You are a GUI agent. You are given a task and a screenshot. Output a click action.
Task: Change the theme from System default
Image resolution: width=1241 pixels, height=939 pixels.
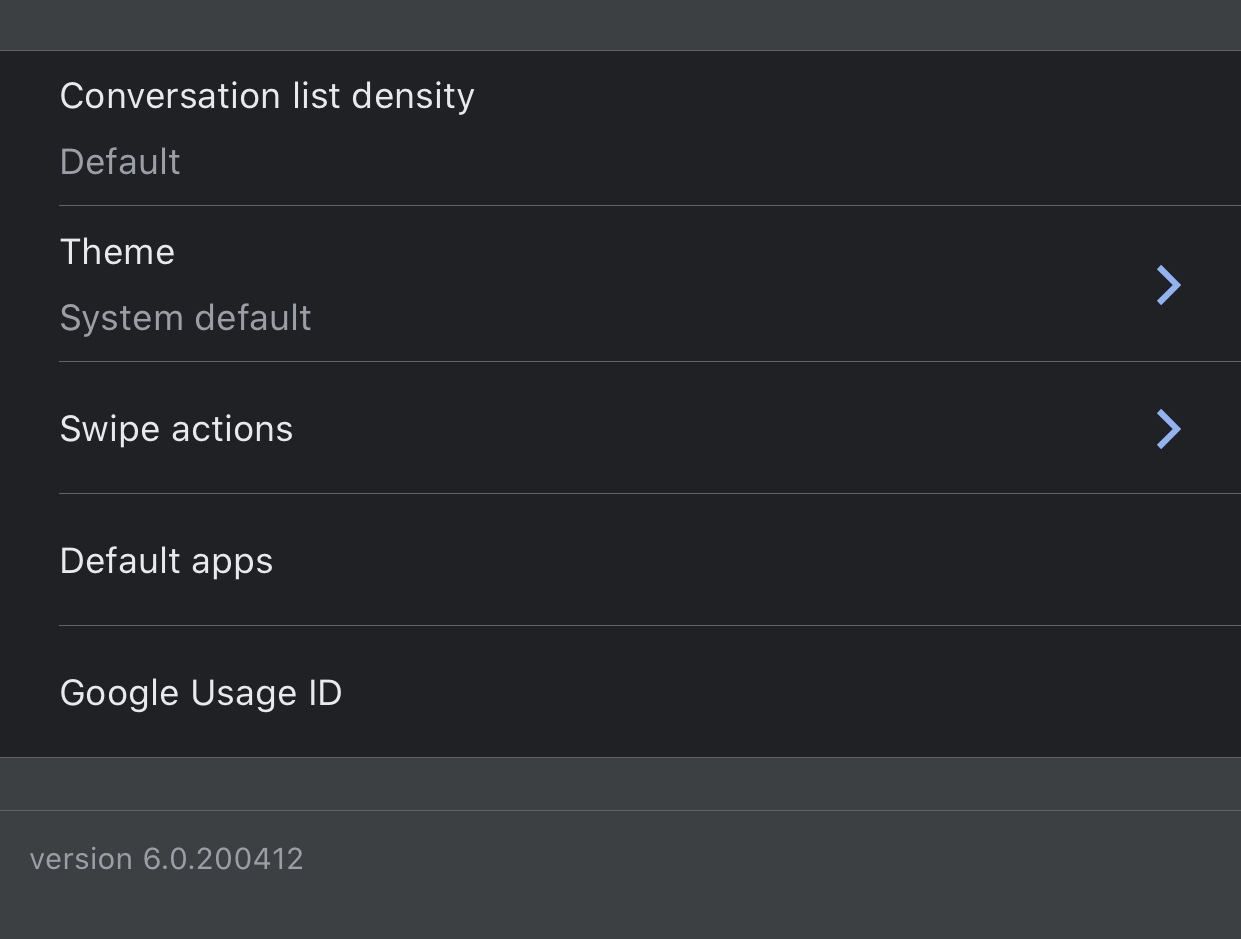tap(620, 284)
